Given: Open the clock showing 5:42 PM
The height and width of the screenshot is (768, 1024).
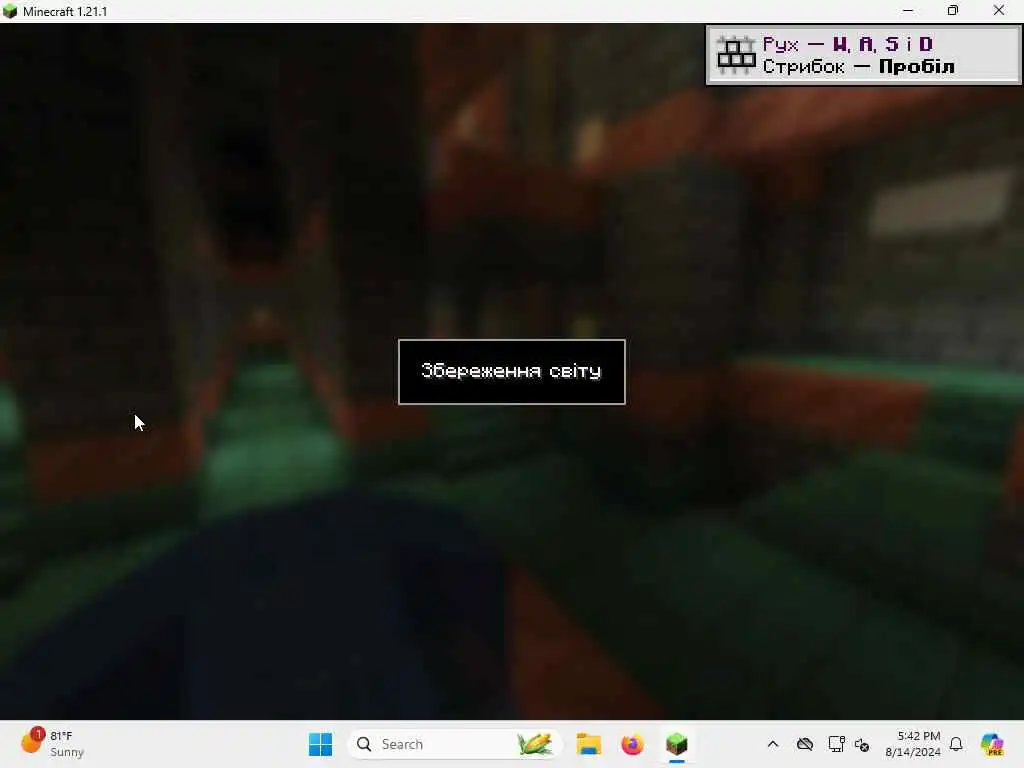Looking at the screenshot, I should [913, 744].
